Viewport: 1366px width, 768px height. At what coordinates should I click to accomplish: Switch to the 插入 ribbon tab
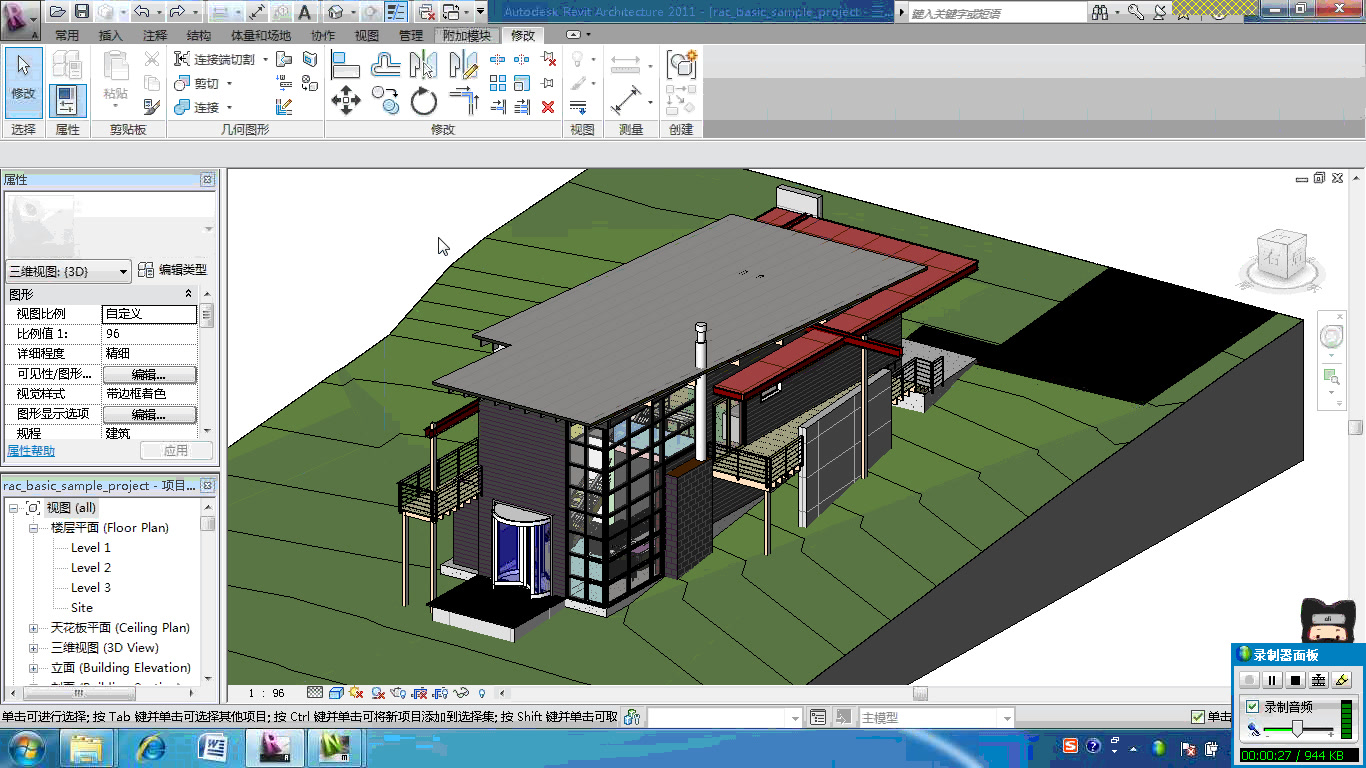point(111,36)
